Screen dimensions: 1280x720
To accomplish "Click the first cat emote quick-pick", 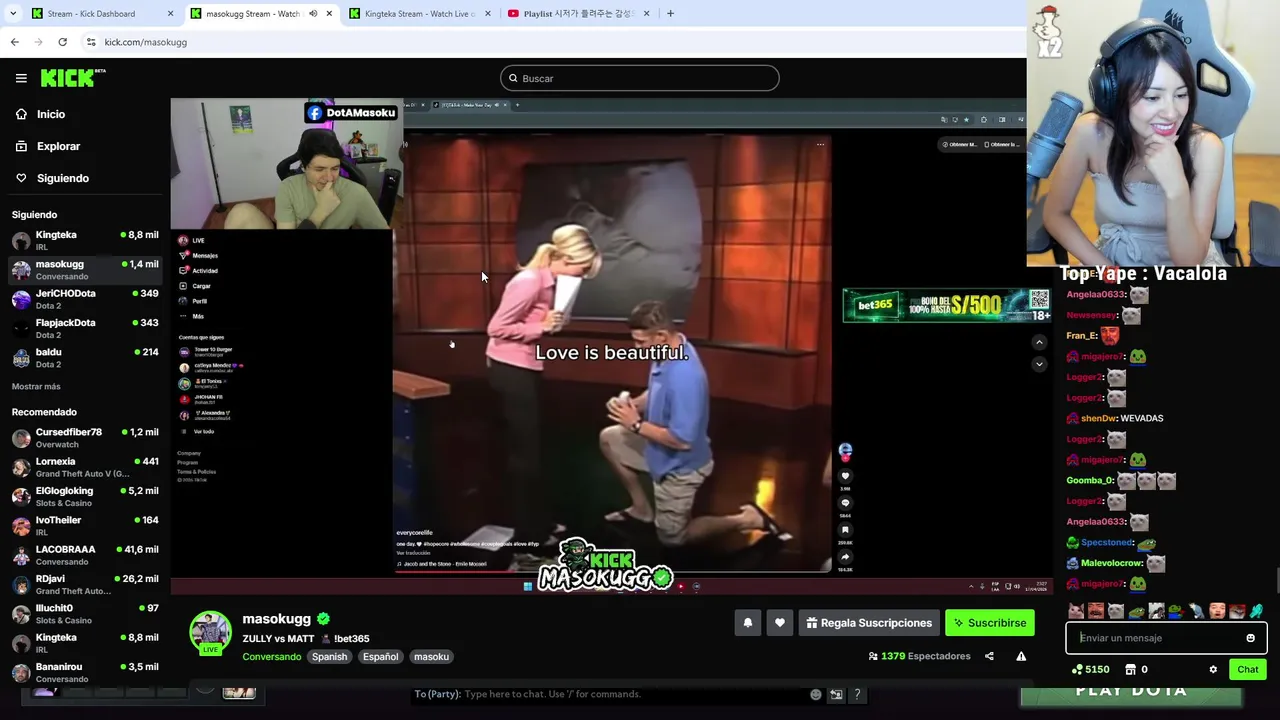I will coord(1076,611).
